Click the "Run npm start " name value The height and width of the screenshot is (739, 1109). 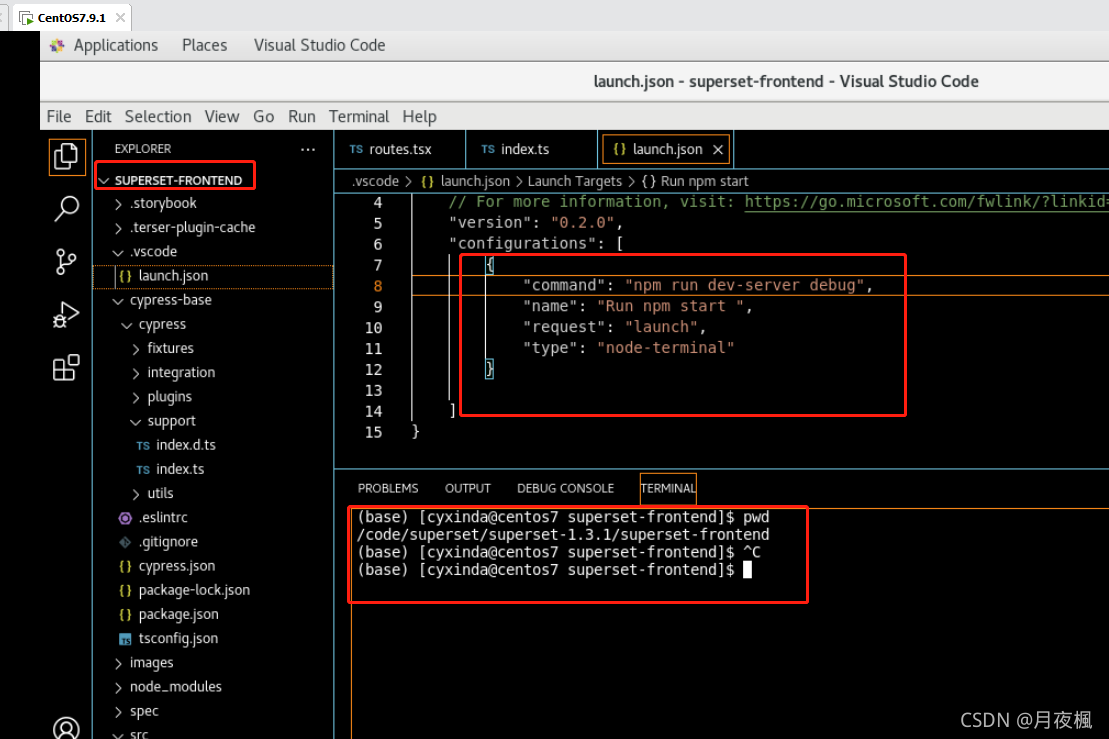pos(670,306)
